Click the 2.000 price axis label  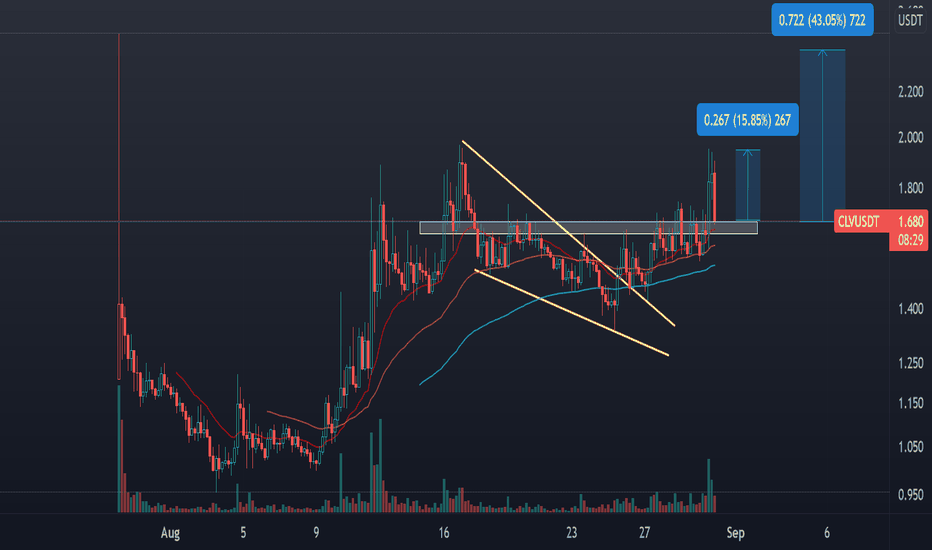[910, 137]
